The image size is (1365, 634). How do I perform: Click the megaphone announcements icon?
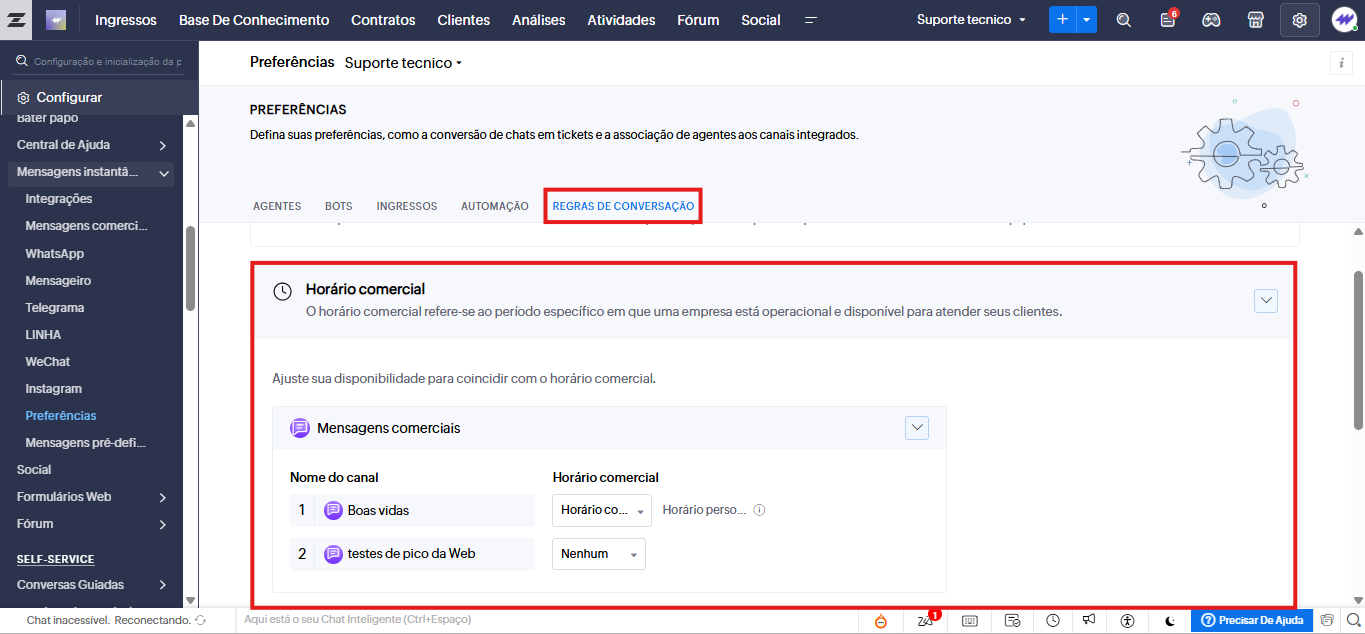coord(1090,621)
